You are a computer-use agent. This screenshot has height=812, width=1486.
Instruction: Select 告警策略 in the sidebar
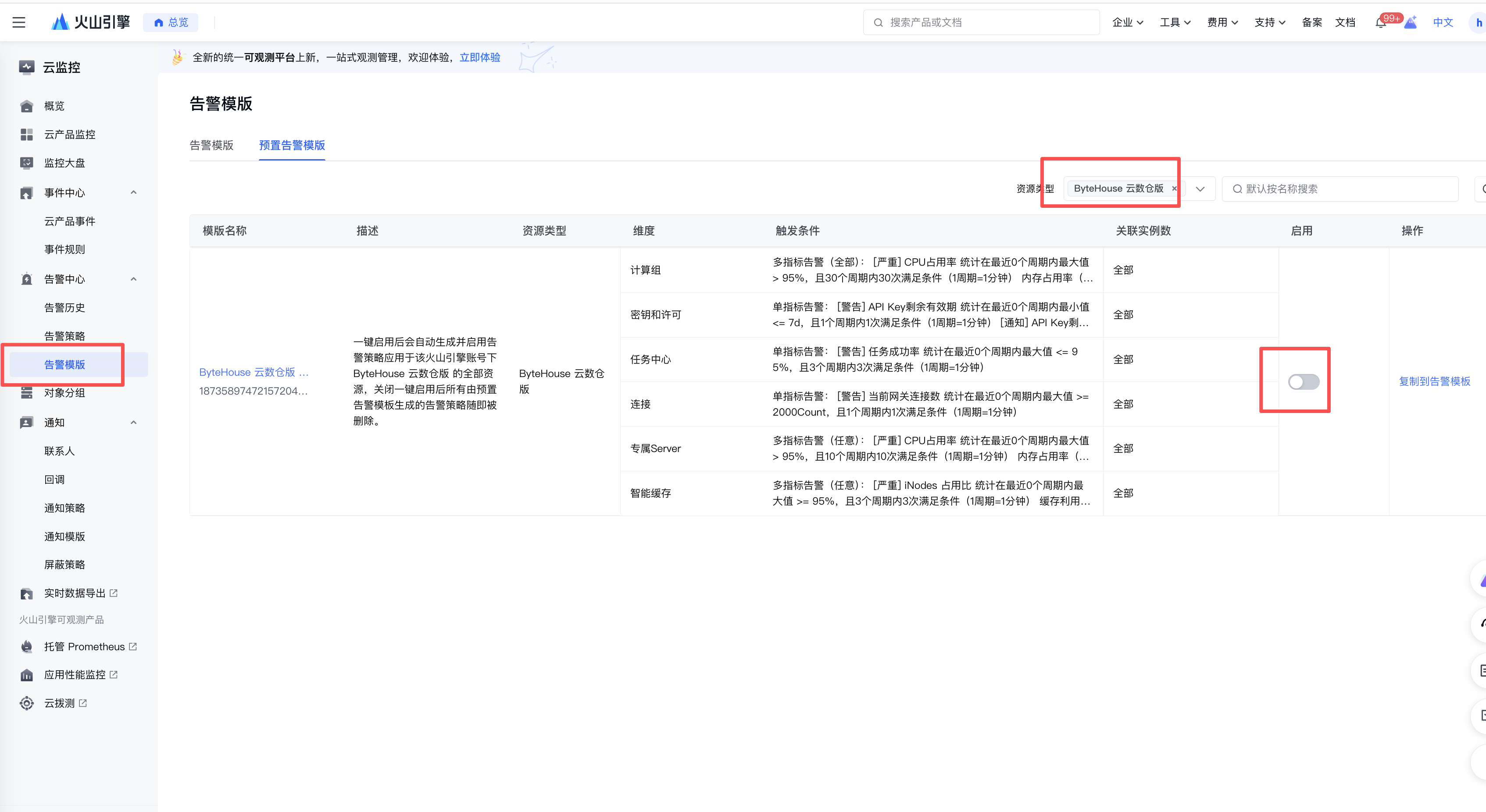tap(64, 336)
